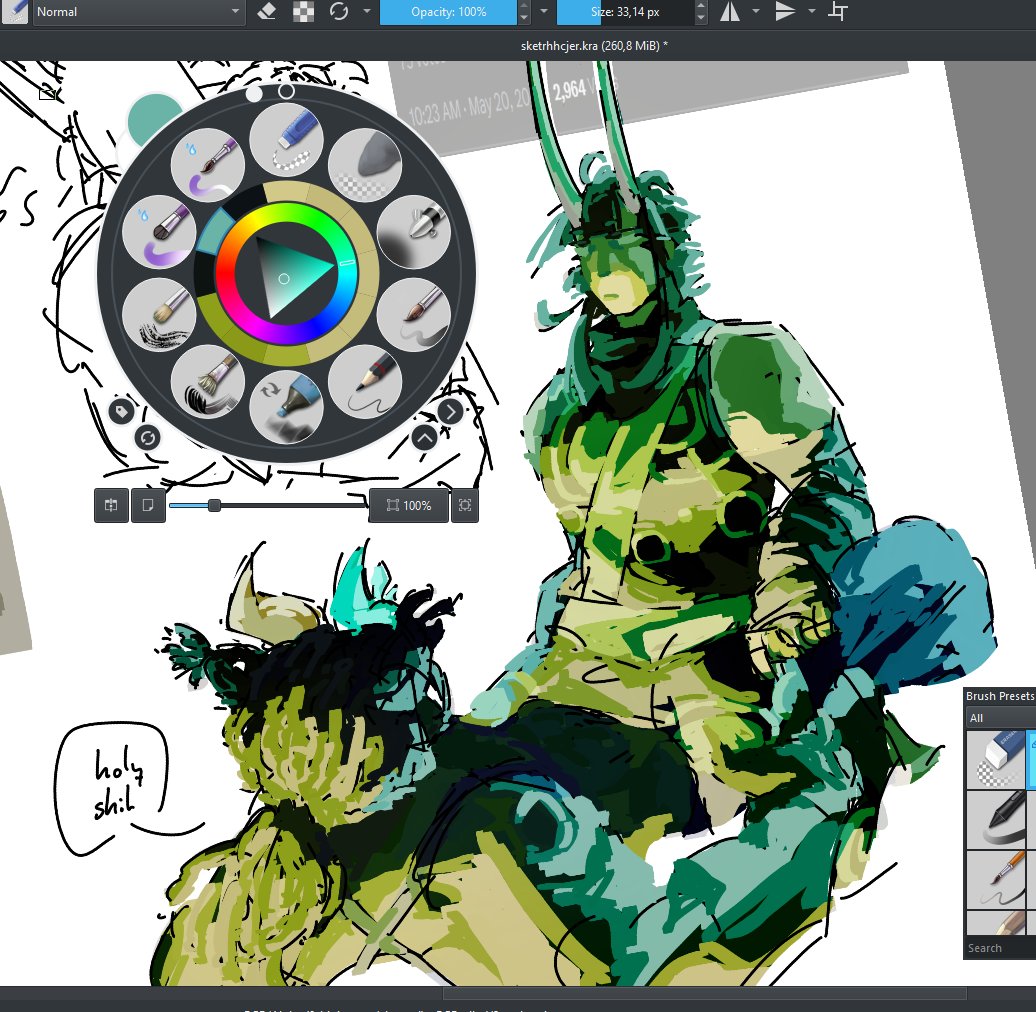Click the zoom slider below the popup palette
Image resolution: width=1036 pixels, height=1012 pixels.
[268, 505]
